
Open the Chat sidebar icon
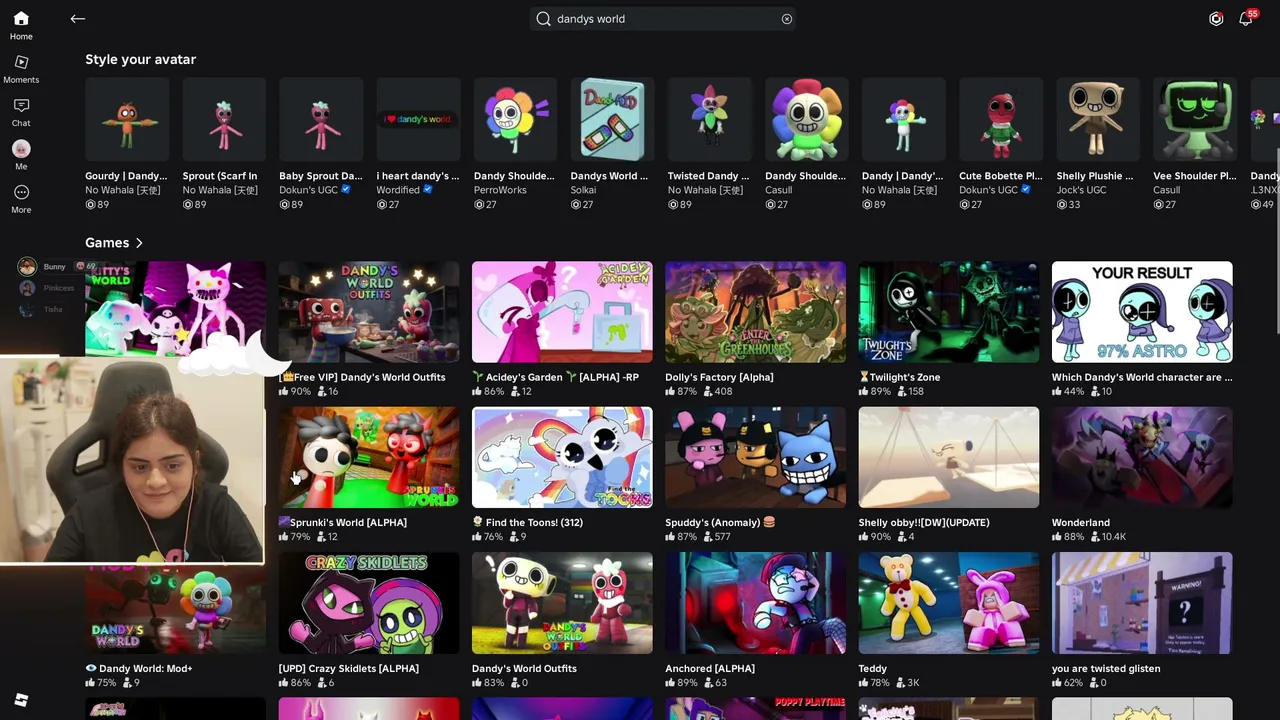point(21,105)
